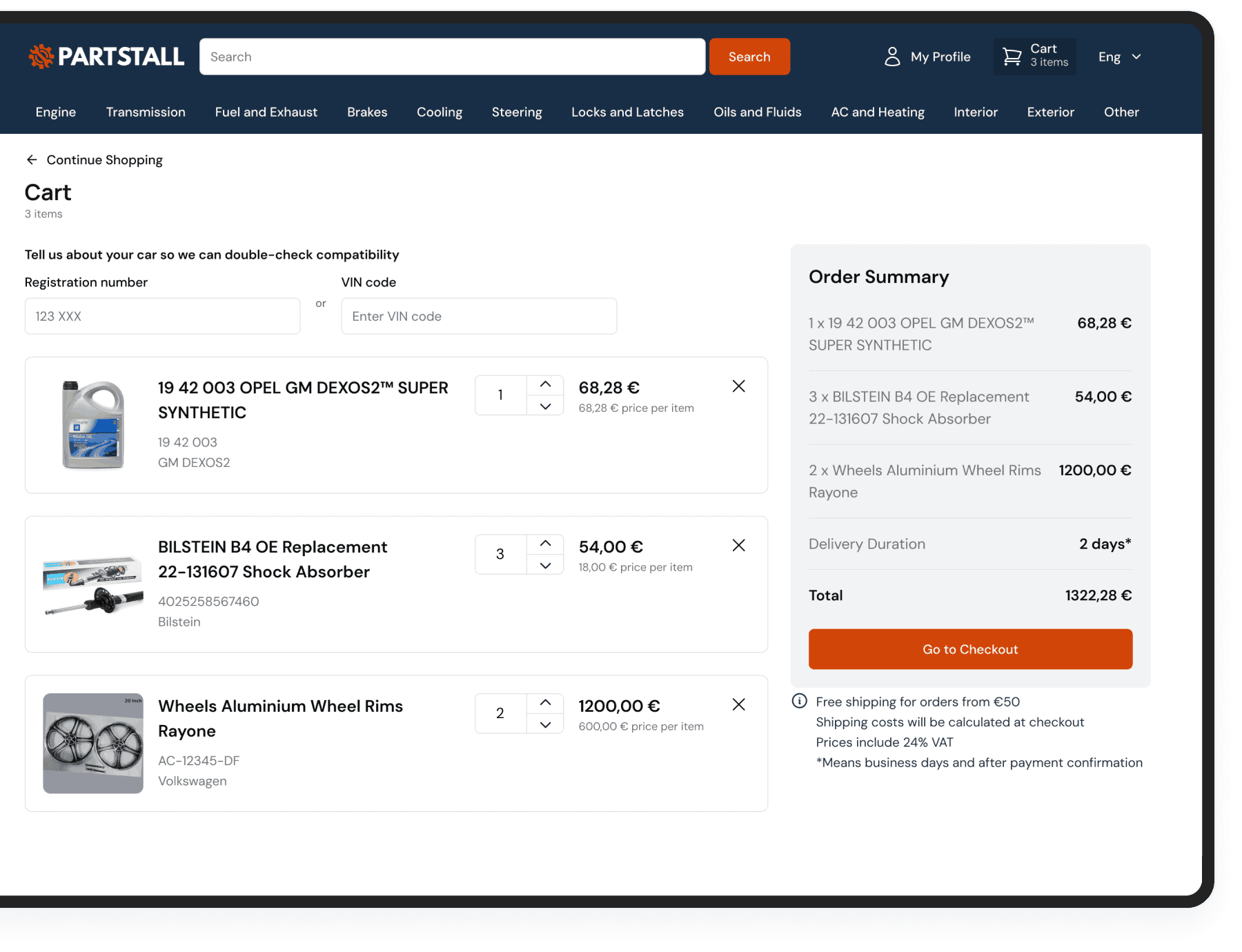Open the Exterior category
Image resolution: width=1242 pixels, height=952 pixels.
coord(1050,112)
